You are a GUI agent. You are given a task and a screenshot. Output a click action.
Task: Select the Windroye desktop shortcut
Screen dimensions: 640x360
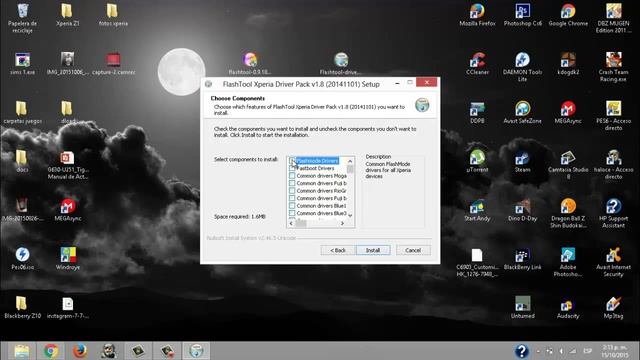[x=67, y=259]
